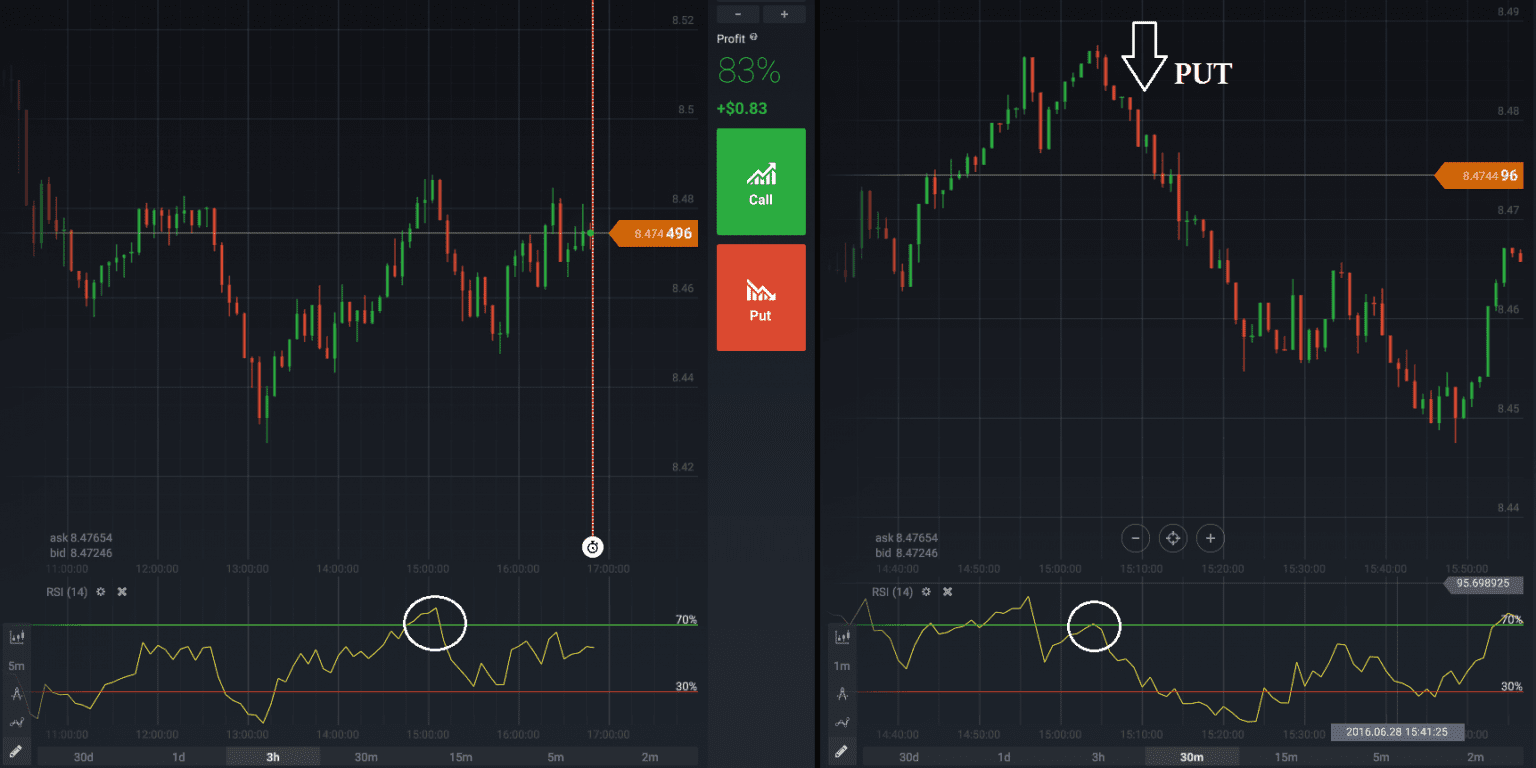
Task: Select 3h timeframe in right chart
Action: (1098, 757)
